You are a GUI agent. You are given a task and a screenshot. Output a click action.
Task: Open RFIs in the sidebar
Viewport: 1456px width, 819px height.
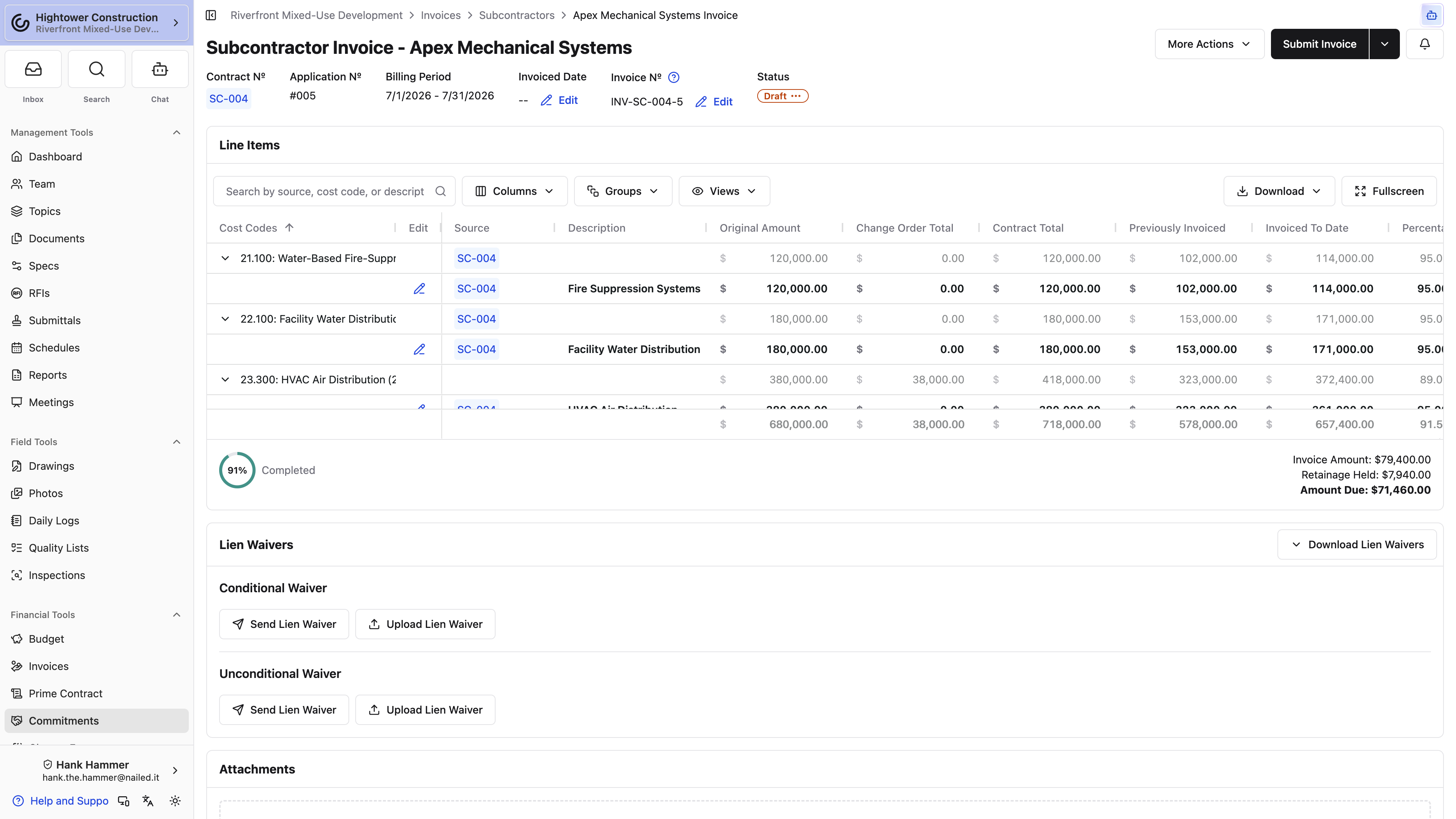point(97,293)
